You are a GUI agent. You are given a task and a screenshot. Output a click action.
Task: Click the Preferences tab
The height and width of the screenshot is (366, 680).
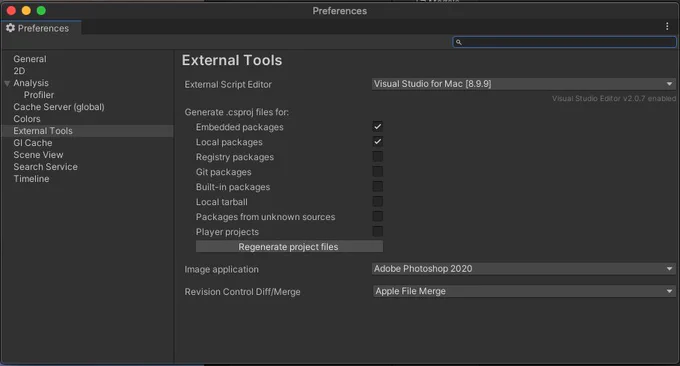point(41,28)
